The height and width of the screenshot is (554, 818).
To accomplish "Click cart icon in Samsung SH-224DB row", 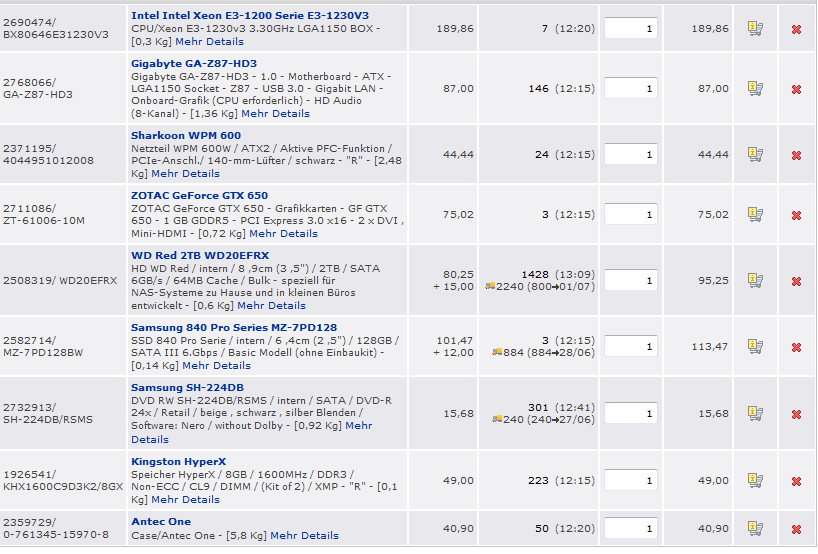I will (755, 414).
